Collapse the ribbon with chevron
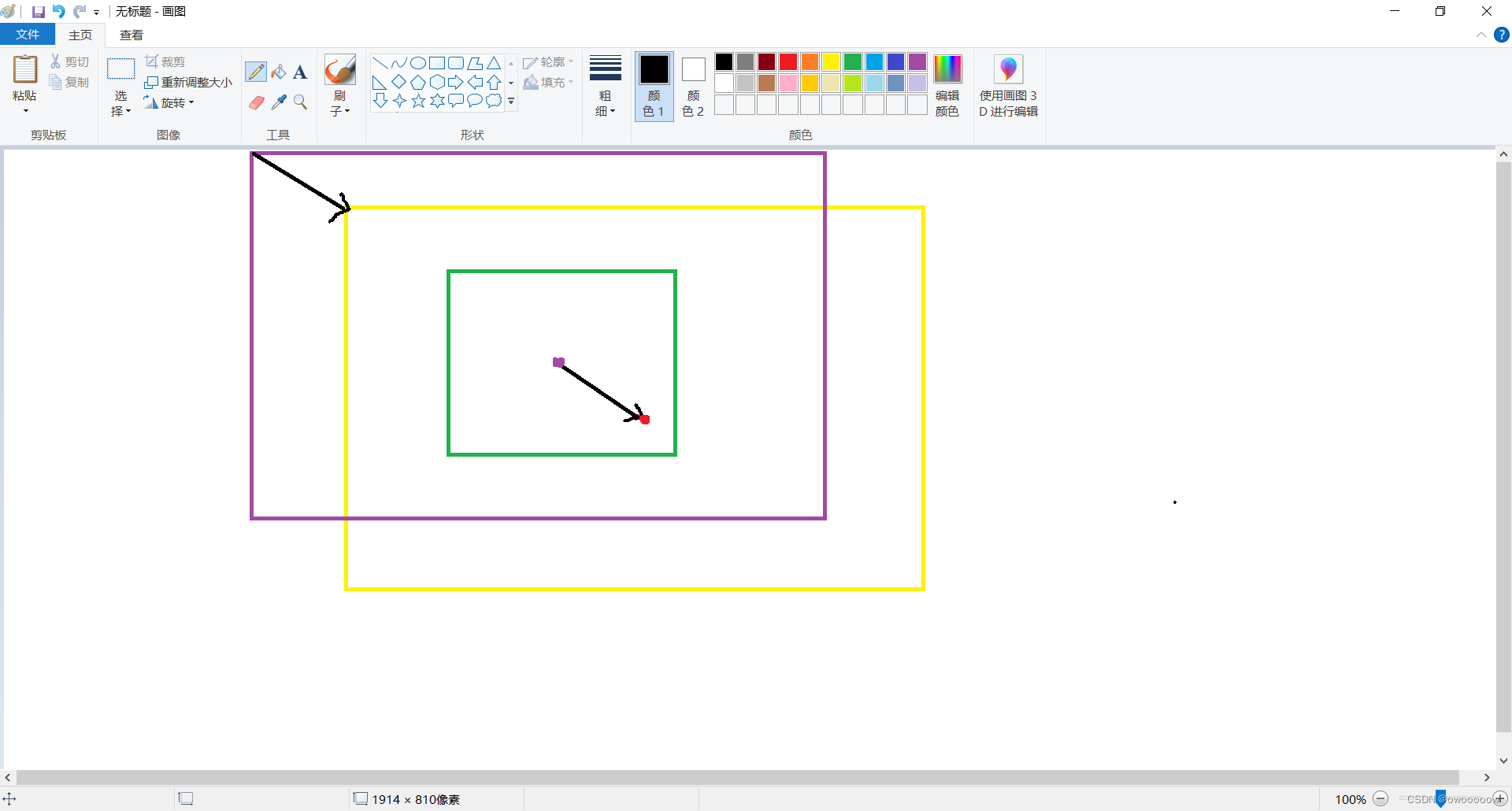 [x=1480, y=35]
